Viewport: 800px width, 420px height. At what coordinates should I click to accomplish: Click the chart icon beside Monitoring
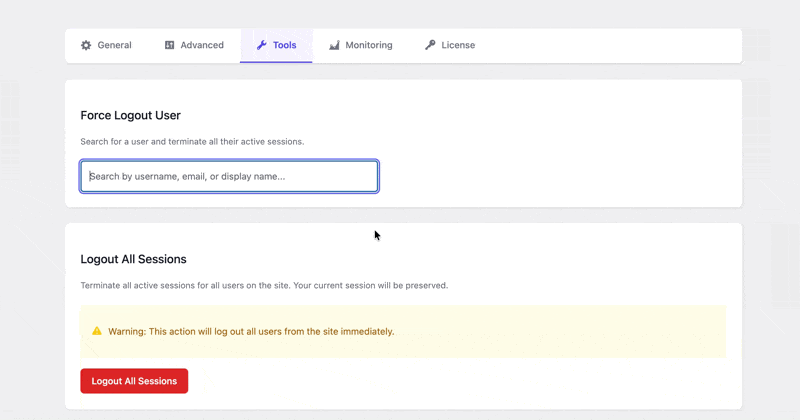coord(334,45)
